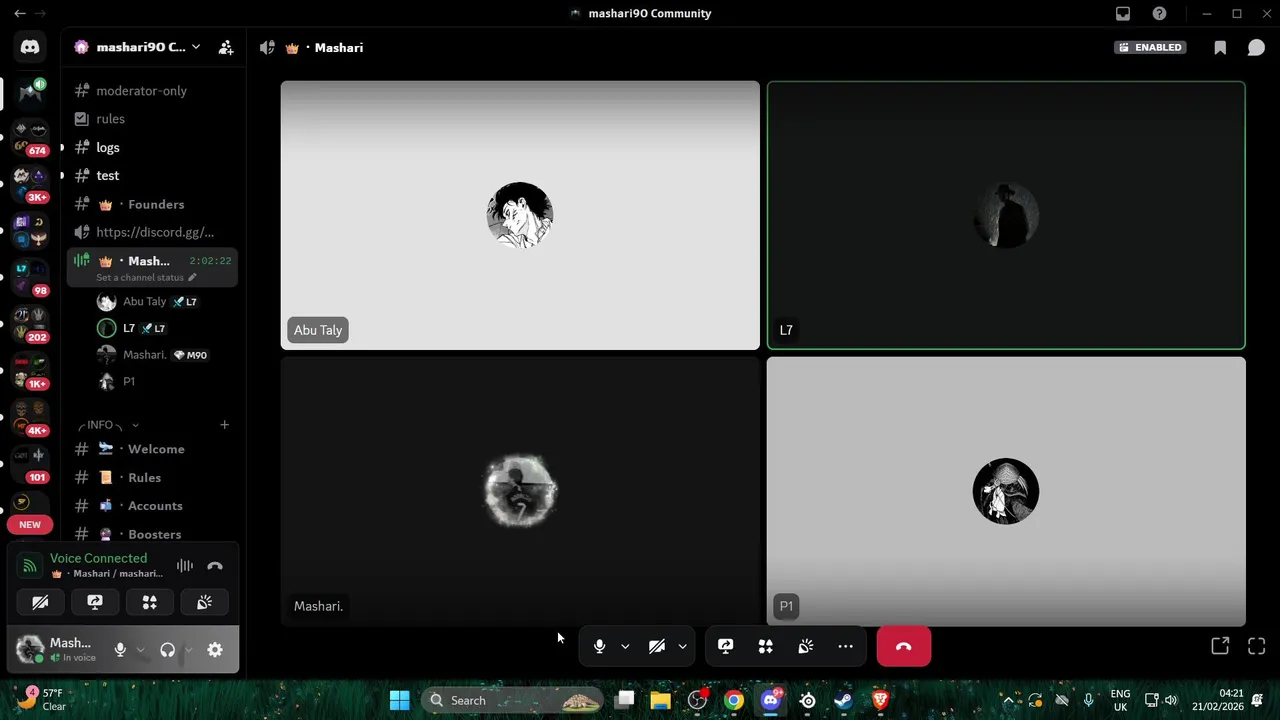Click the Windows taskbar Search box
The width and height of the screenshot is (1280, 720).
pos(512,700)
